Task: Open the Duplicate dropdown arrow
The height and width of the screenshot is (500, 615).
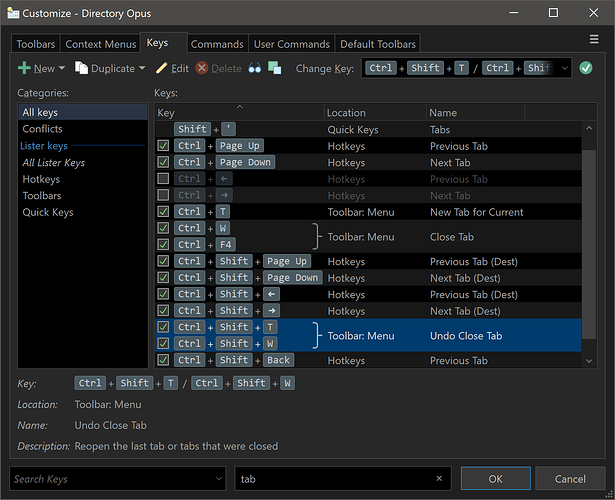Action: (x=142, y=68)
